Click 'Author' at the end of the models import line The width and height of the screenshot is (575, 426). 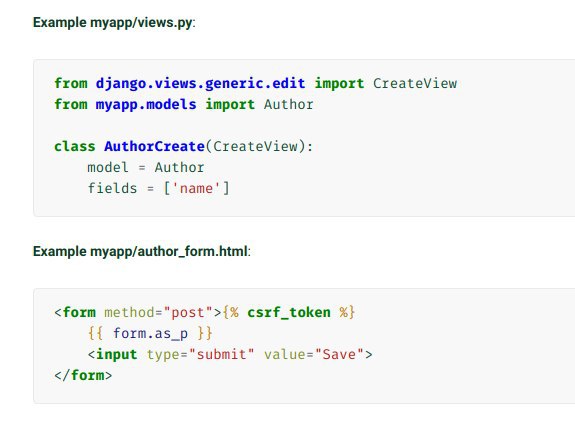pos(289,104)
